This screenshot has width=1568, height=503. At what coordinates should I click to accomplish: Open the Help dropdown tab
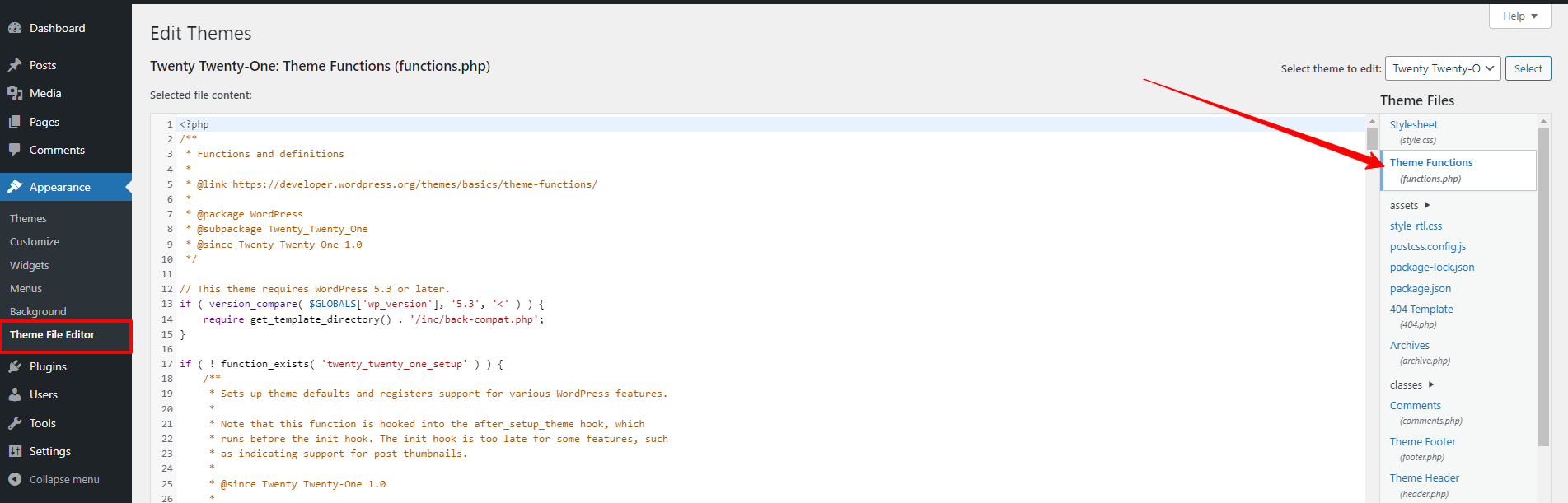[x=1520, y=16]
